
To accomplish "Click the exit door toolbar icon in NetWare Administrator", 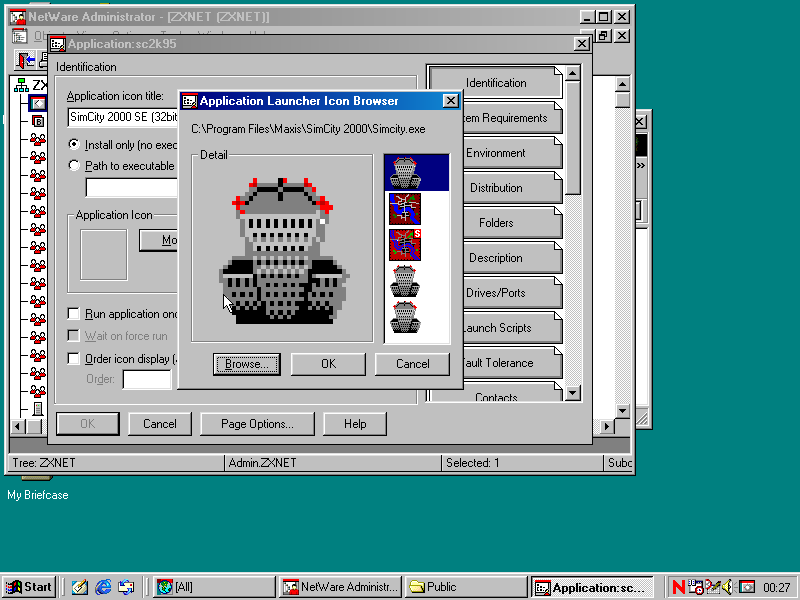I will [26, 60].
